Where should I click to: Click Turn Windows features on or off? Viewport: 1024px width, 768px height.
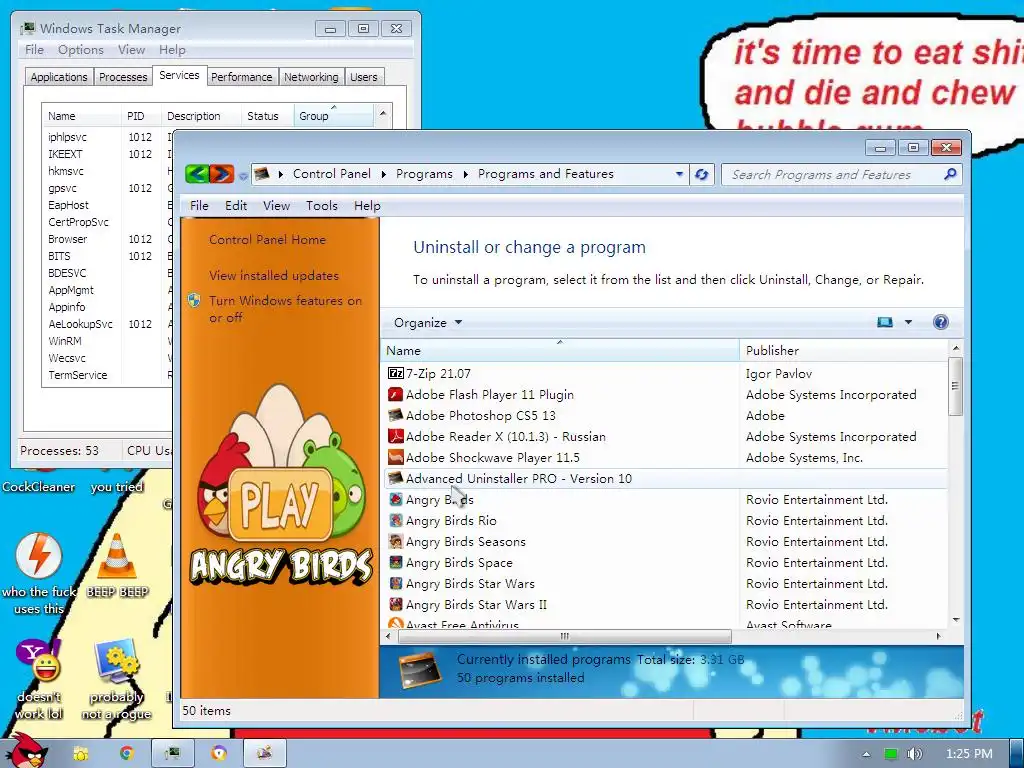[285, 309]
